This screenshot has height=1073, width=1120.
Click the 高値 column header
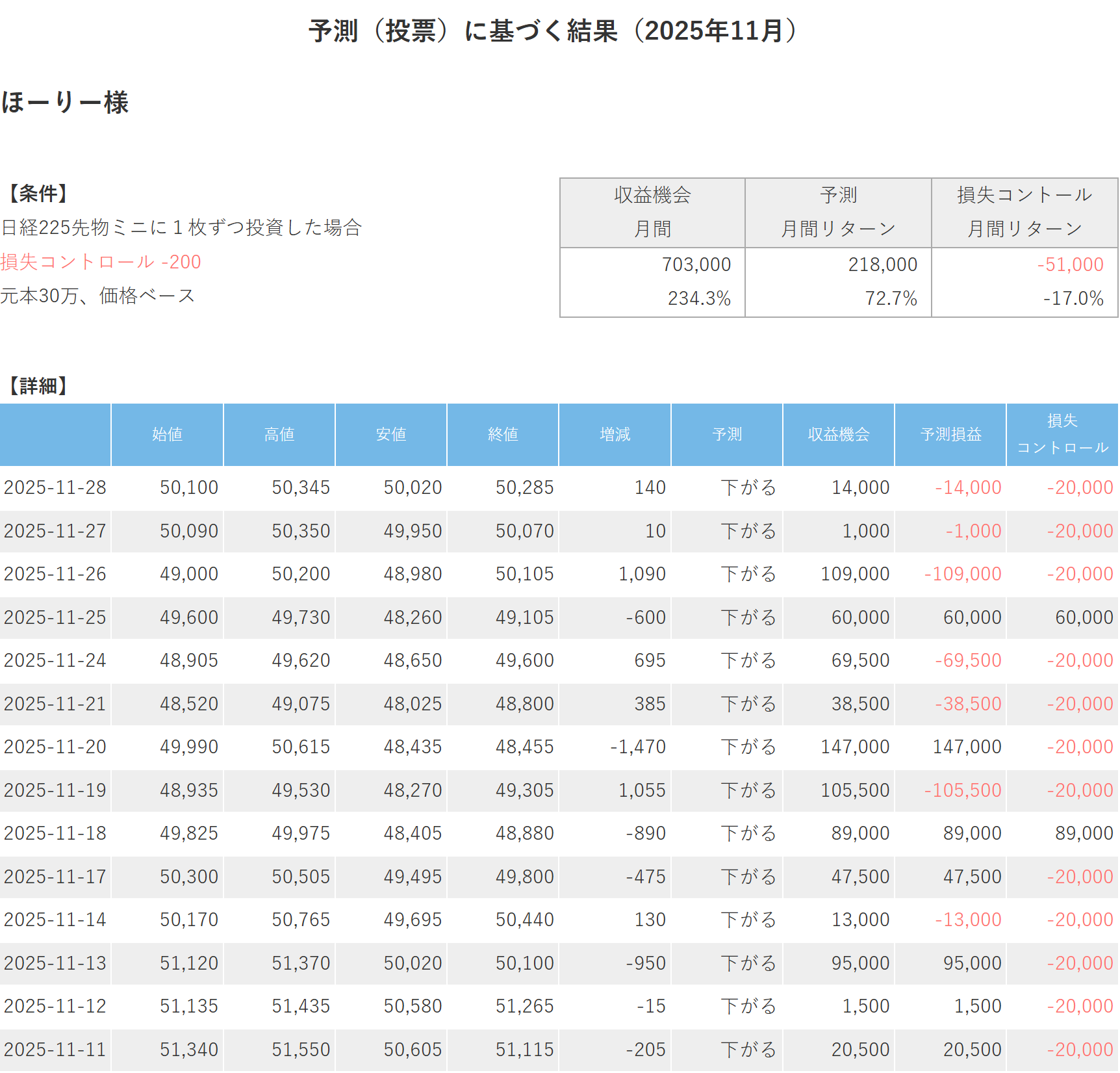point(279,434)
